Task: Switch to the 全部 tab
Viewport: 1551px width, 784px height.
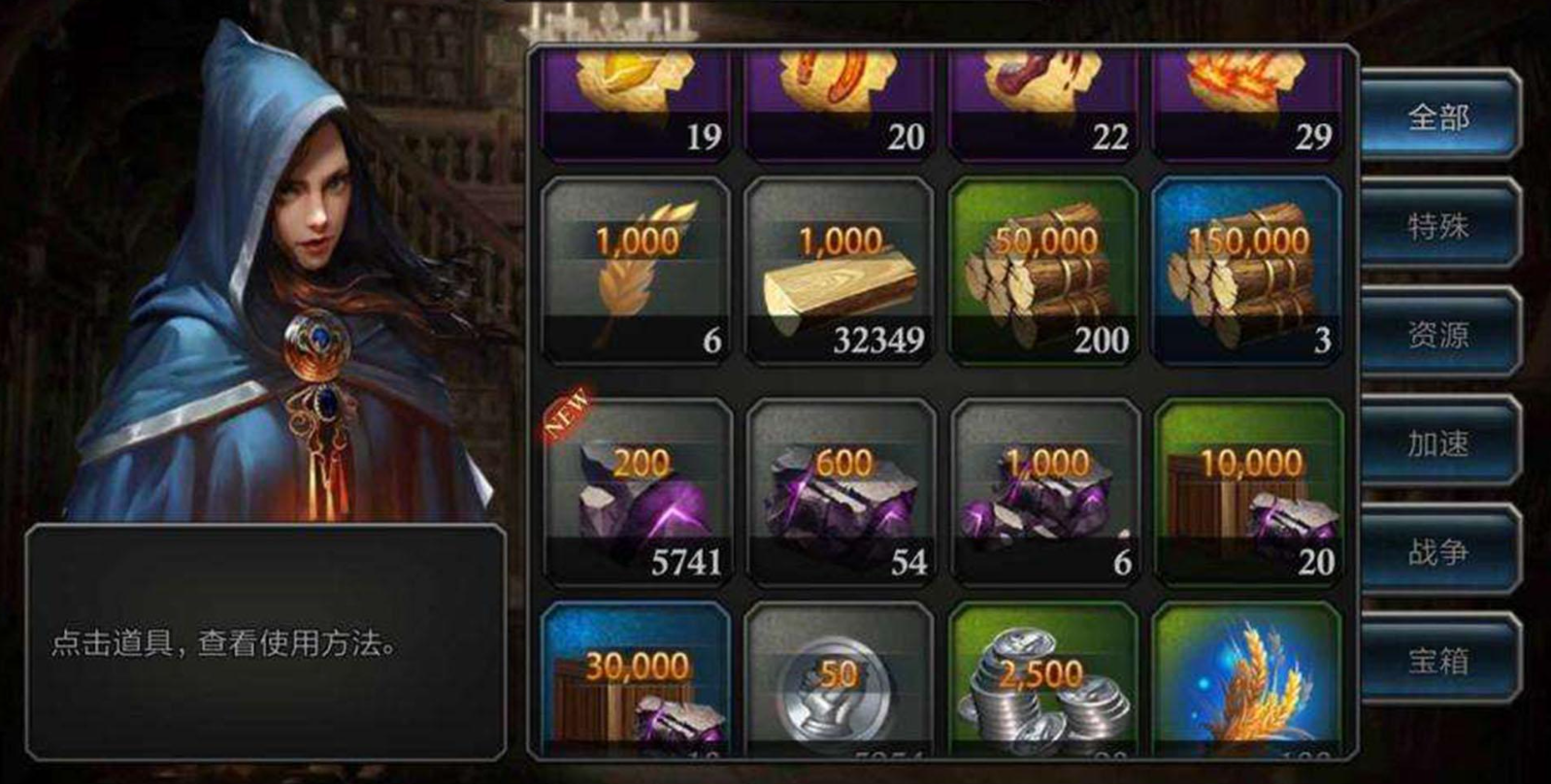Action: (x=1438, y=117)
